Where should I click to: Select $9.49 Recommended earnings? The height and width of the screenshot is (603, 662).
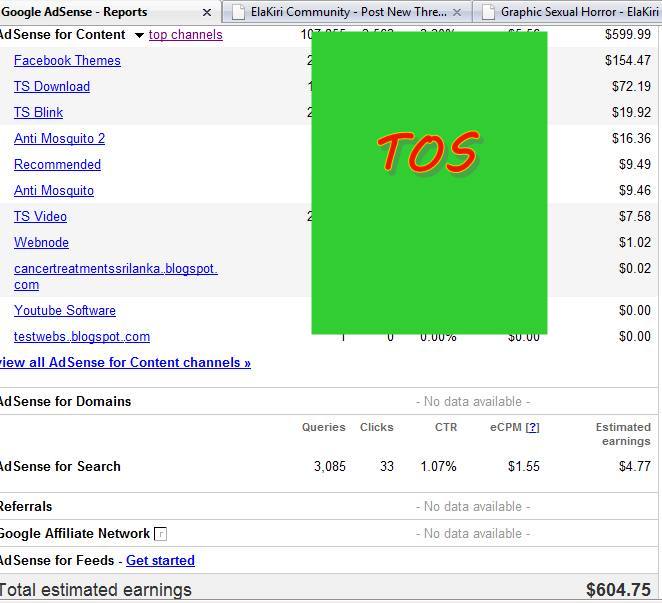(635, 164)
